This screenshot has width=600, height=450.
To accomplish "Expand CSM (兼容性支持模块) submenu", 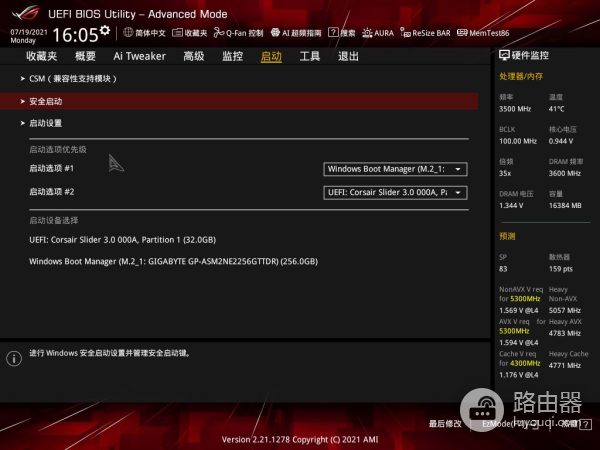I will pyautogui.click(x=239, y=79).
